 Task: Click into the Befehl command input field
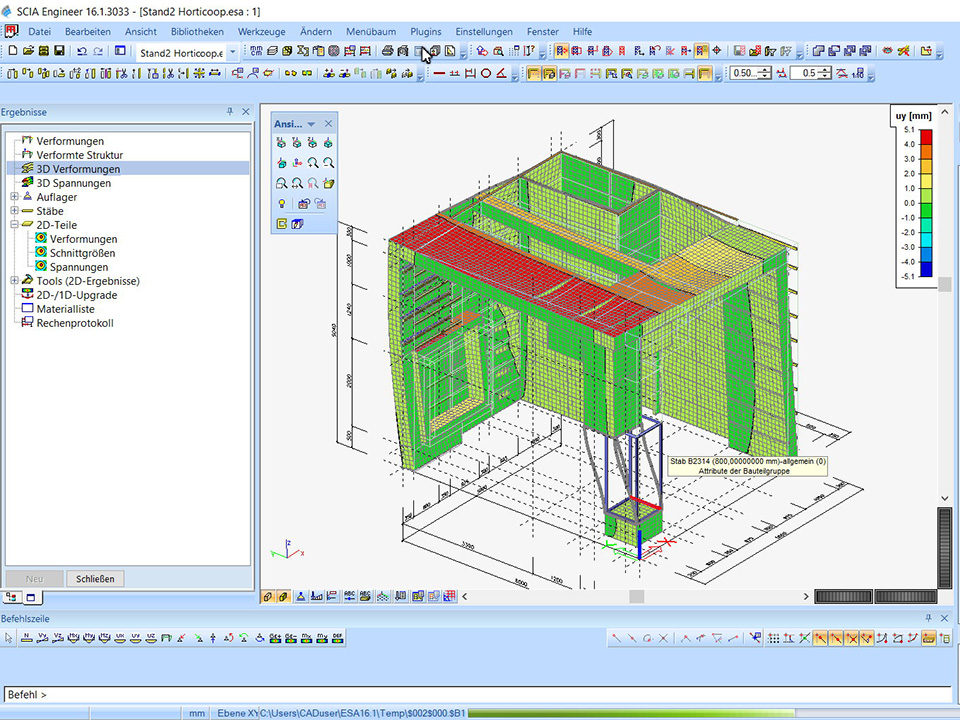pos(480,694)
